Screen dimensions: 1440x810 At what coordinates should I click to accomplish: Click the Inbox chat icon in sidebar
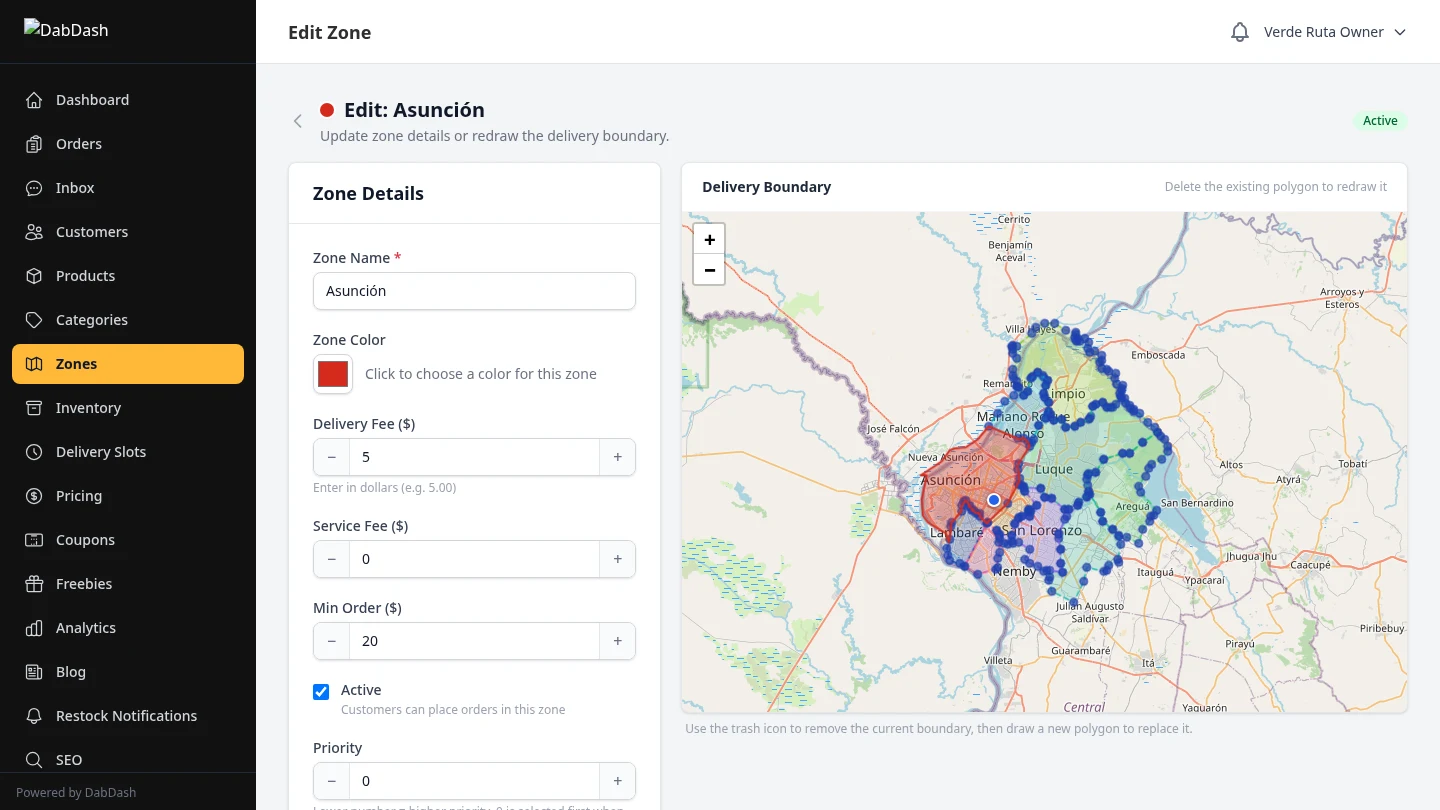point(34,188)
